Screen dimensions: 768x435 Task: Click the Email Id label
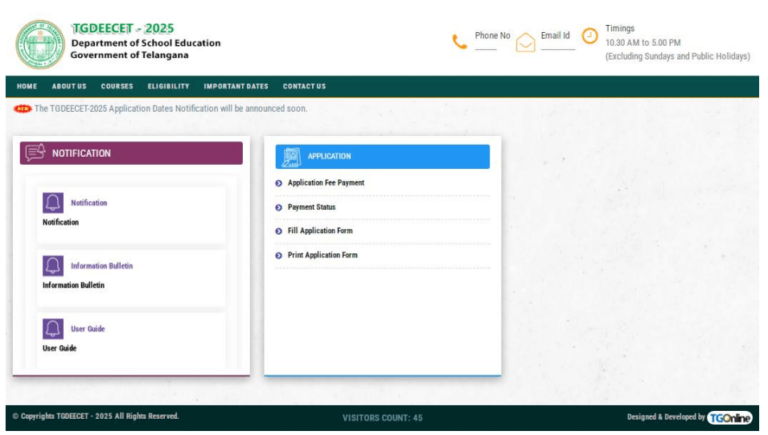[555, 36]
